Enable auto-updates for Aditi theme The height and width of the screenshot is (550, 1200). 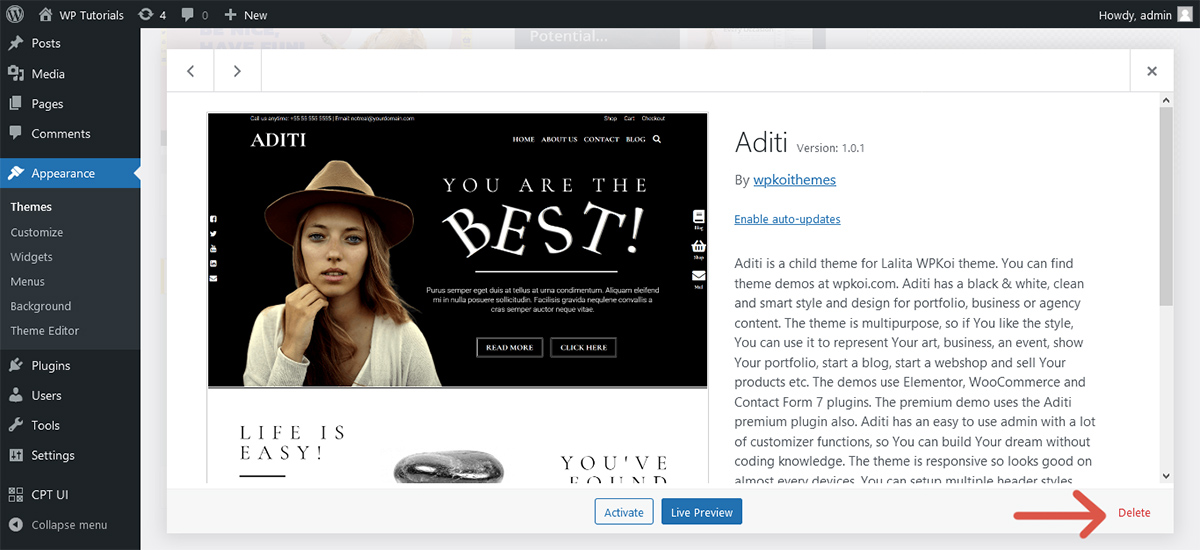pyautogui.click(x=787, y=219)
